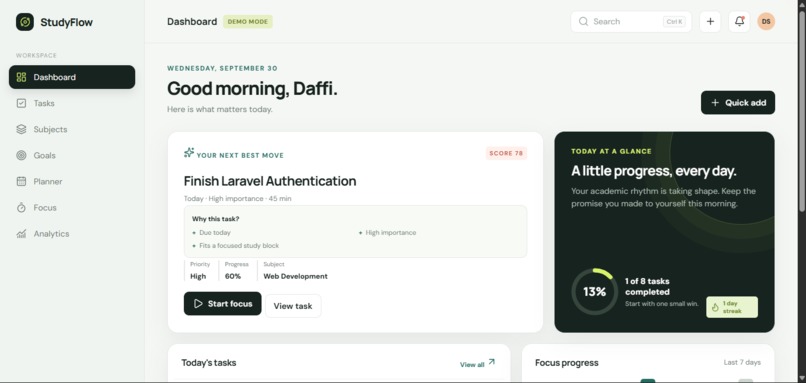The height and width of the screenshot is (383, 806).
Task: Open the notifications bell
Action: 739,22
